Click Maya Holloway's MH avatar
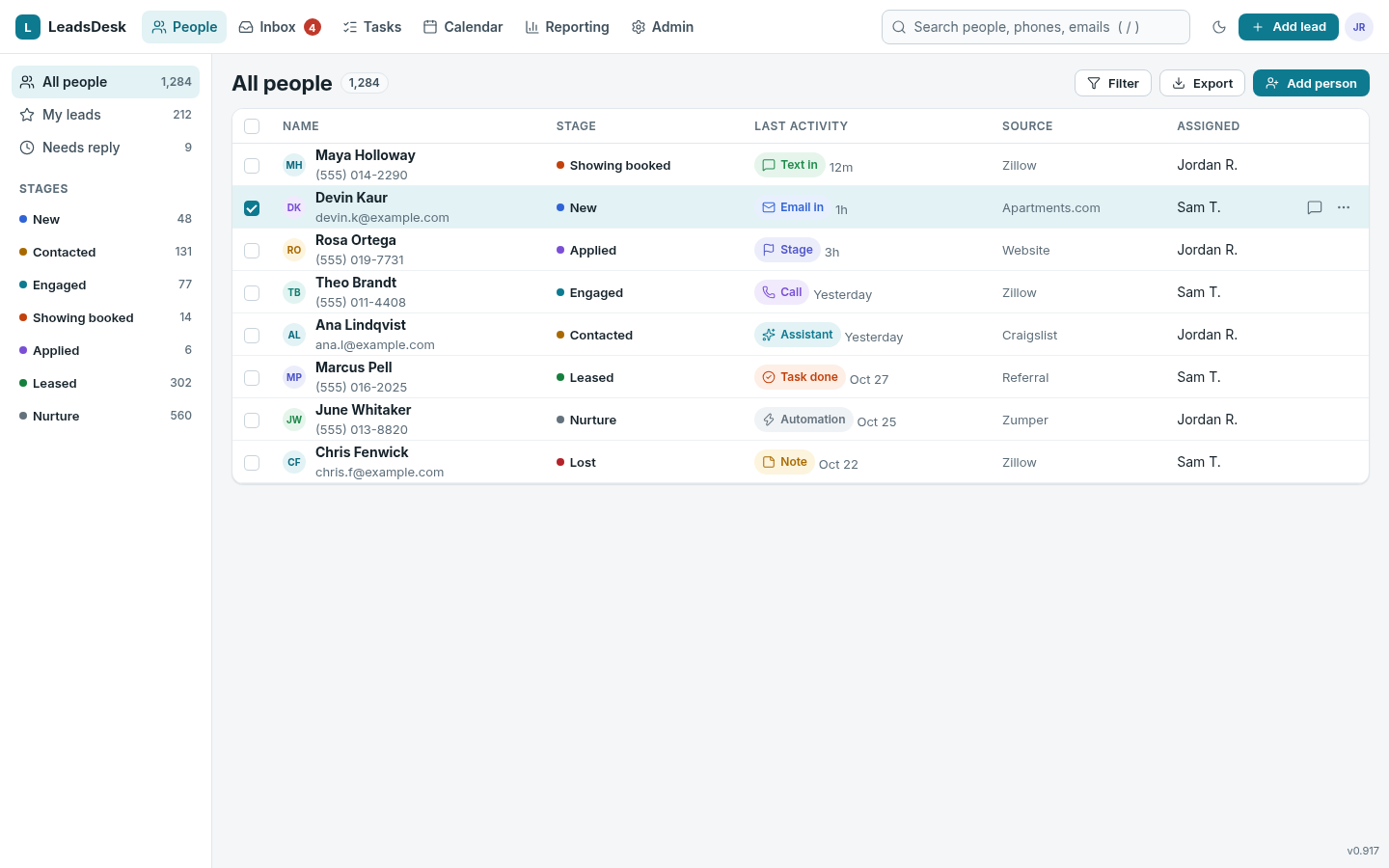 294,165
